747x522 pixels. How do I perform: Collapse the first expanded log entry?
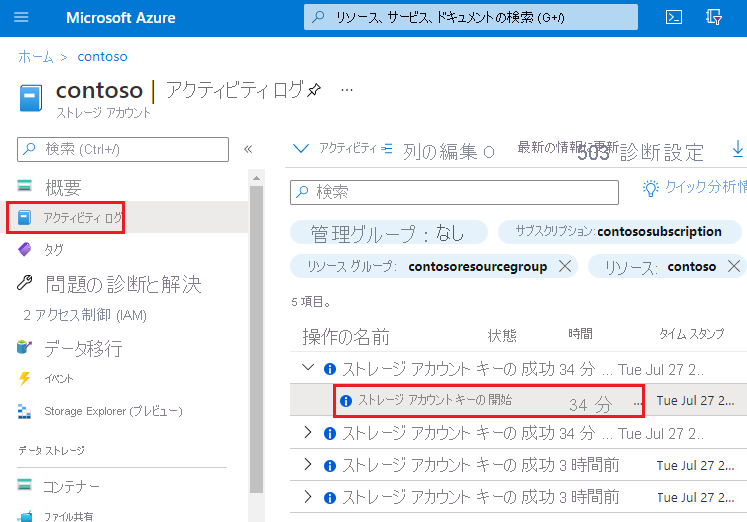pos(308,368)
